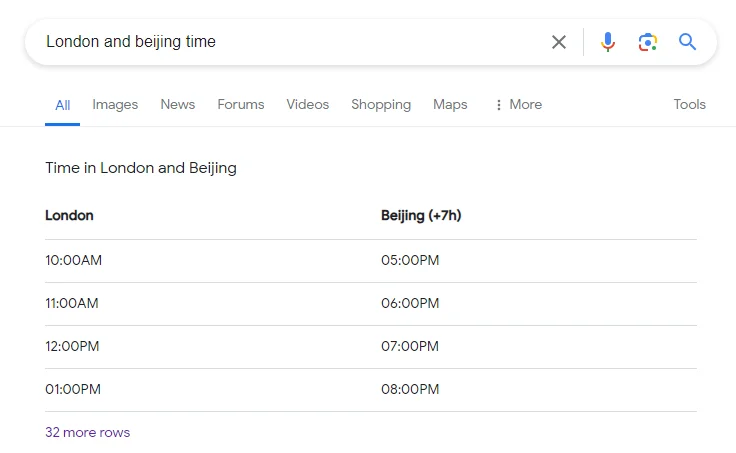Open the News tab
The width and height of the screenshot is (736, 453).
[178, 105]
